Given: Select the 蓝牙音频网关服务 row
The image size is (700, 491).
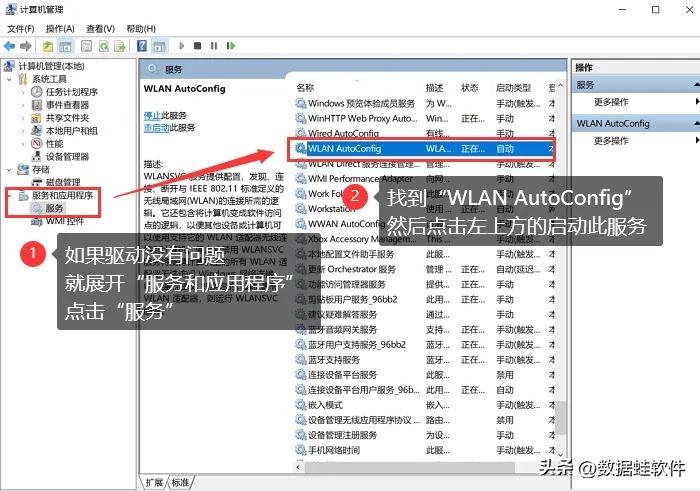Looking at the screenshot, I should click(424, 329).
